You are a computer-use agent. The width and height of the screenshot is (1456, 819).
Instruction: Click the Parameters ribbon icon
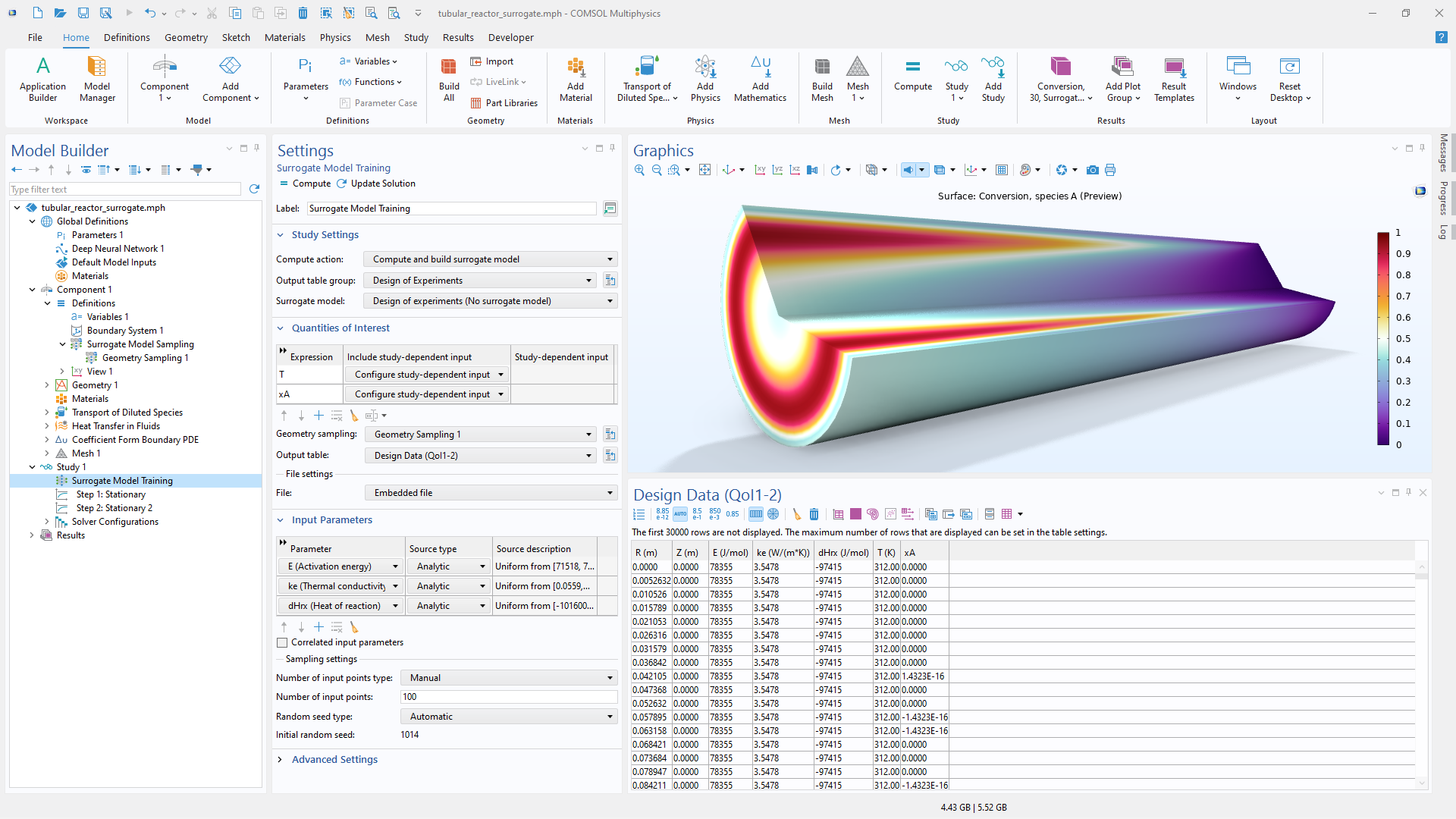306,79
